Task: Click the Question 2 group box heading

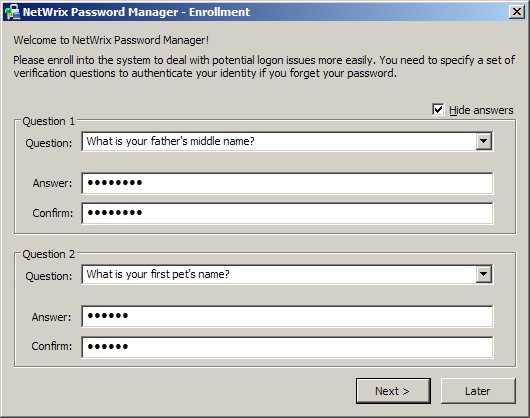Action: click(x=48, y=254)
